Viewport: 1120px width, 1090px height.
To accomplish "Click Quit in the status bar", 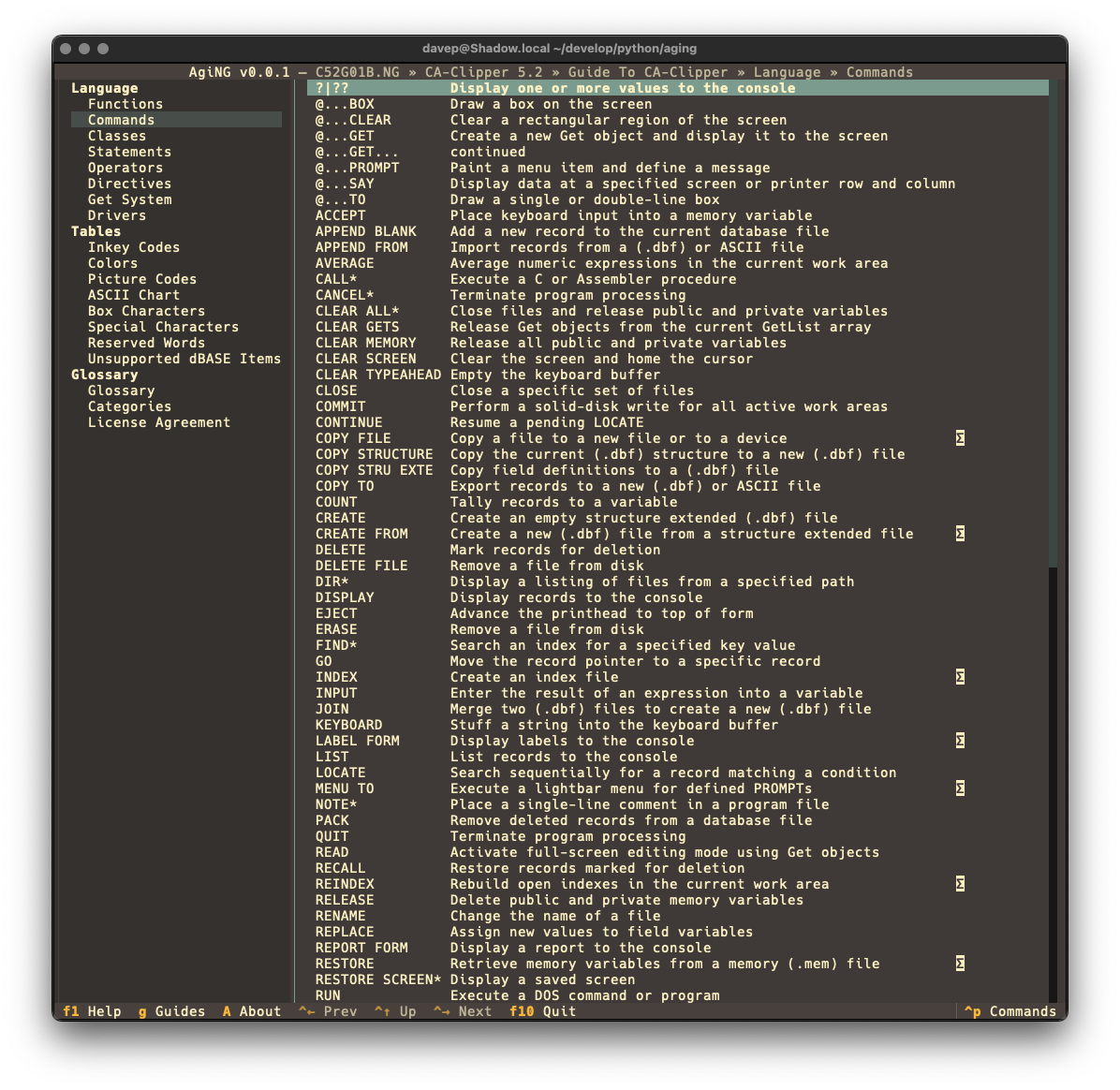I will click(x=542, y=1010).
